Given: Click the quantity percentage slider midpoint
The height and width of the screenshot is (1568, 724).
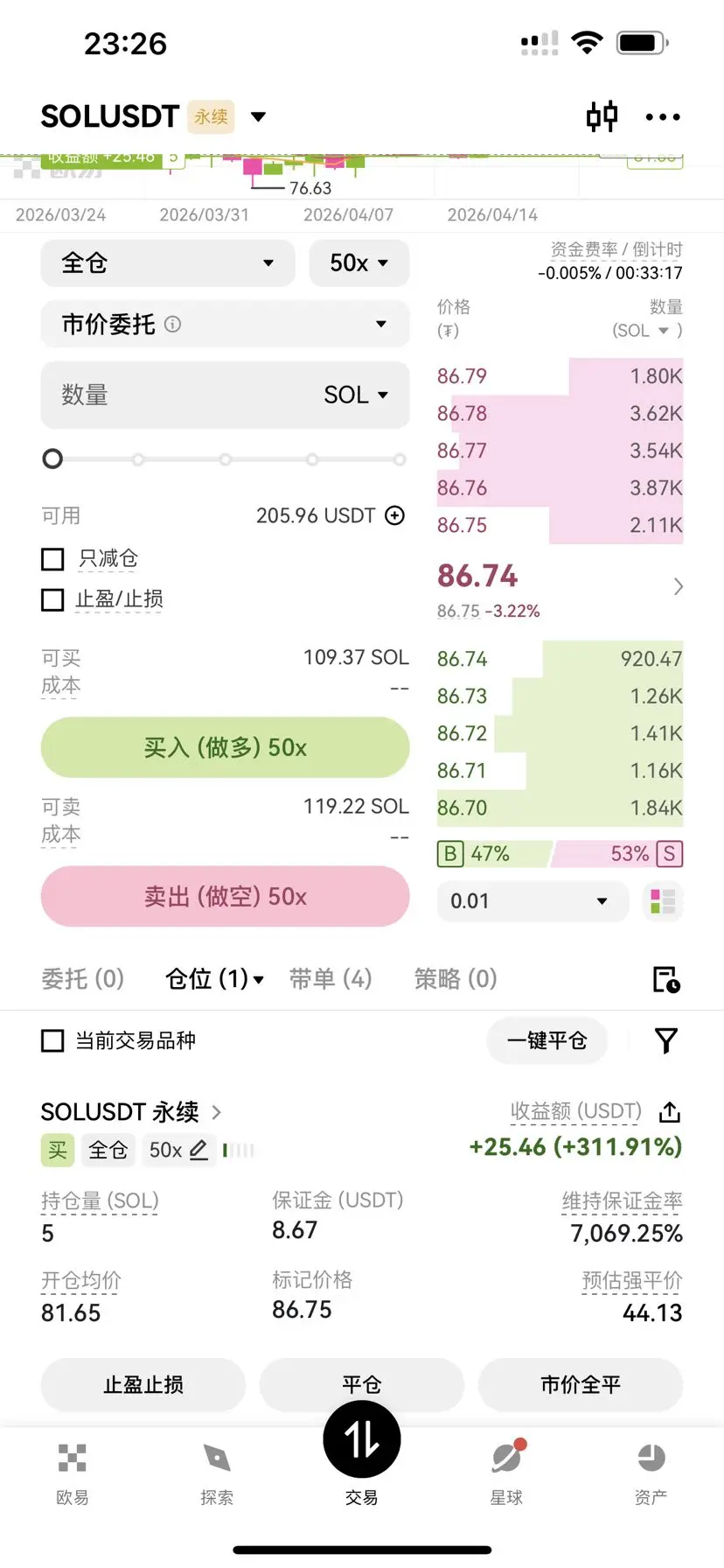Looking at the screenshot, I should tap(226, 459).
